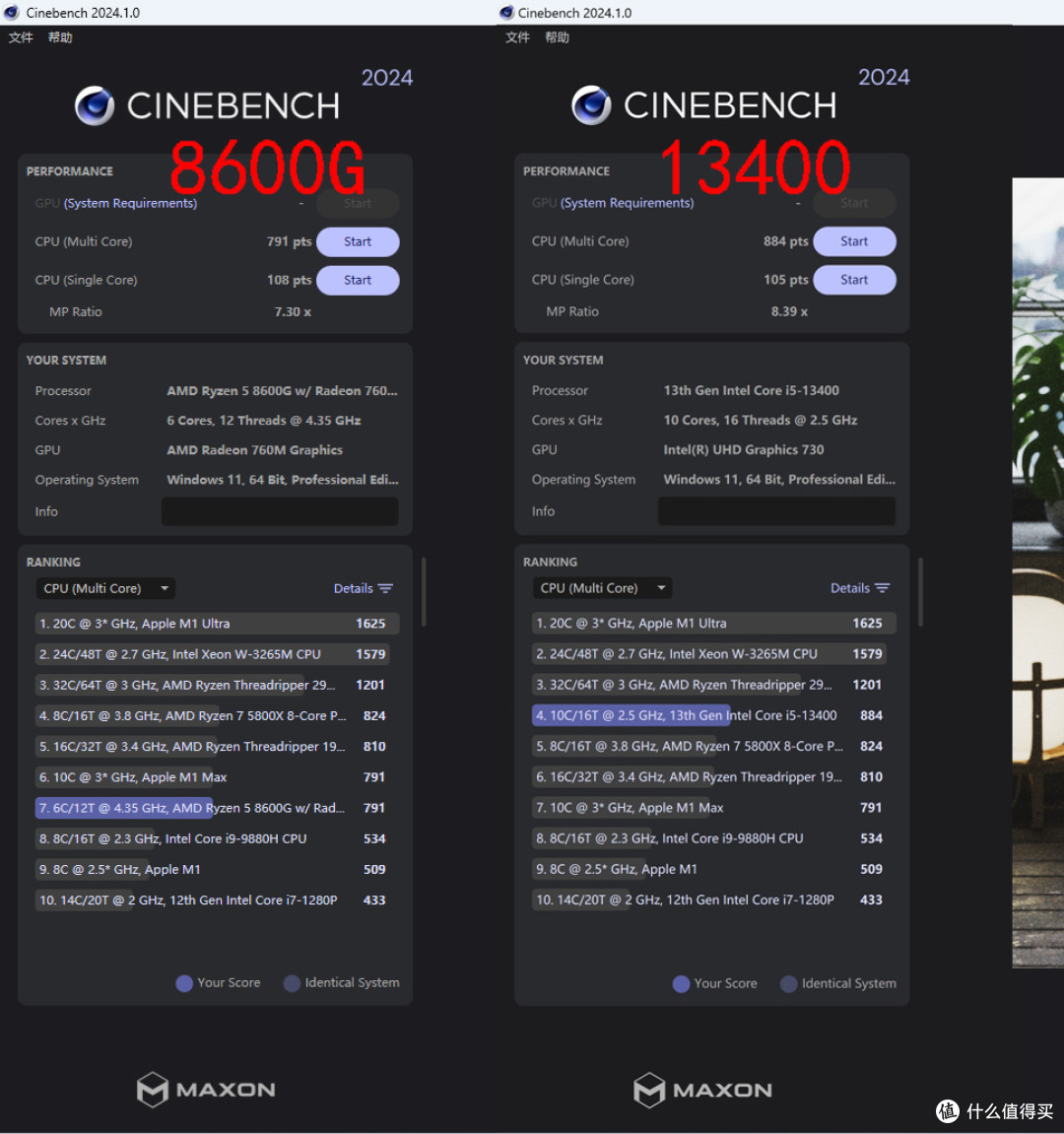The image size is (1064, 1134).
Task: Start CPU Multi Core test in 8600G window
Action: pyautogui.click(x=358, y=241)
